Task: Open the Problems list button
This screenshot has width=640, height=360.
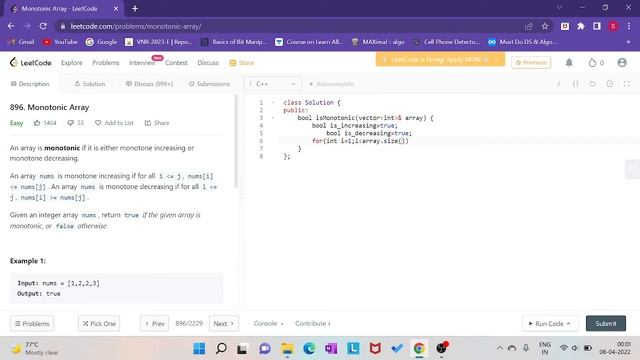Action: tap(32, 323)
